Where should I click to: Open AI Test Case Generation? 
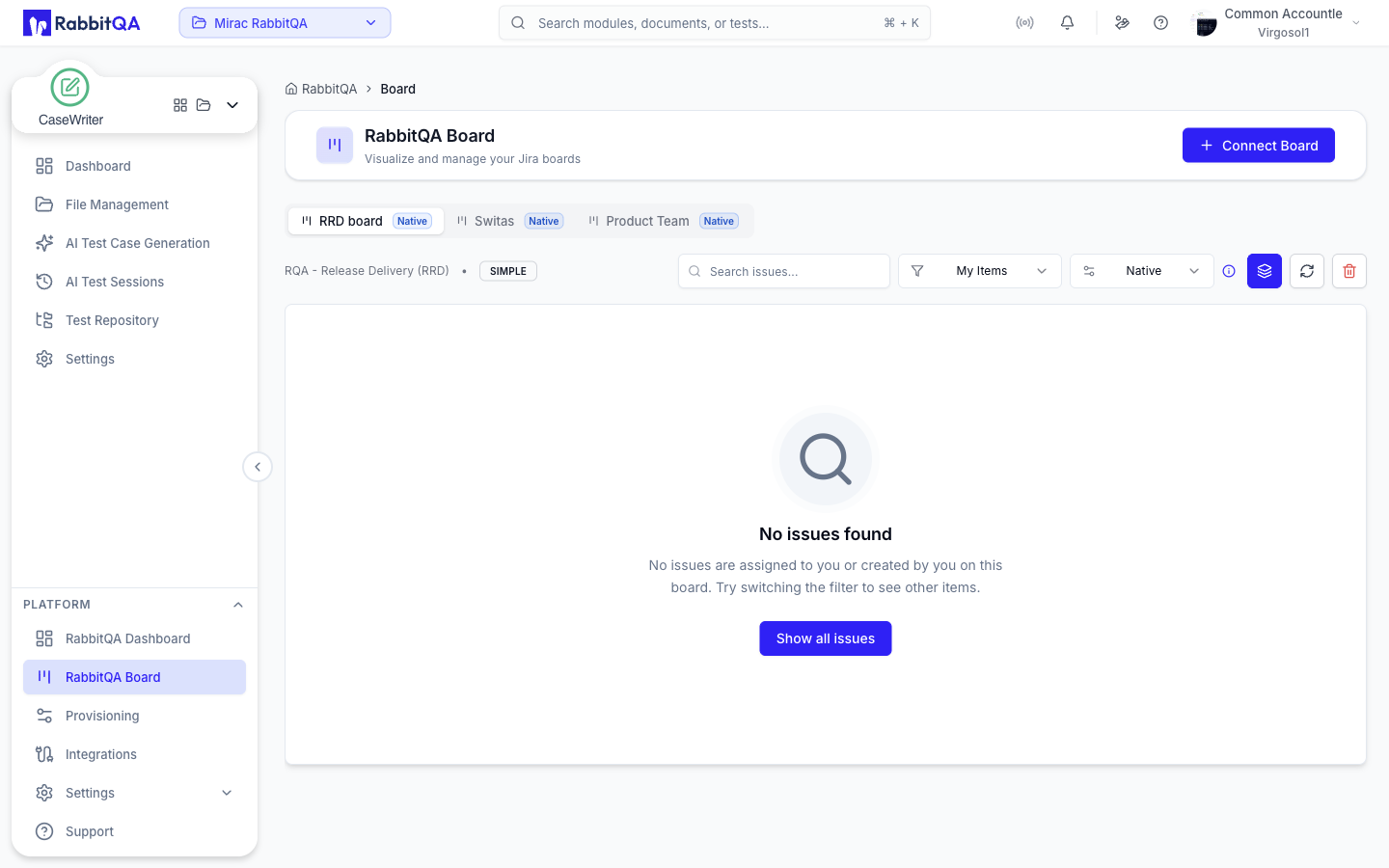tap(134, 243)
